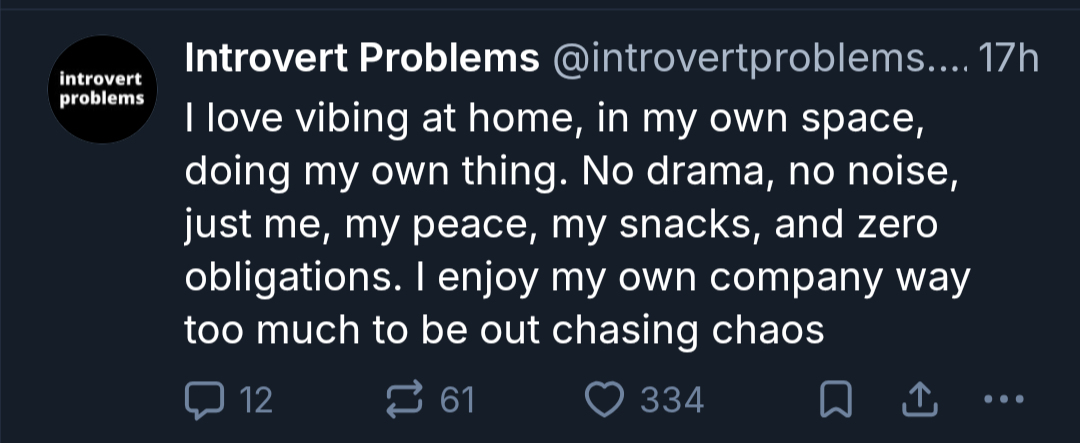This screenshot has height=443, width=1080.
Task: Tap the share upload arrow icon
Action: pos(915,400)
